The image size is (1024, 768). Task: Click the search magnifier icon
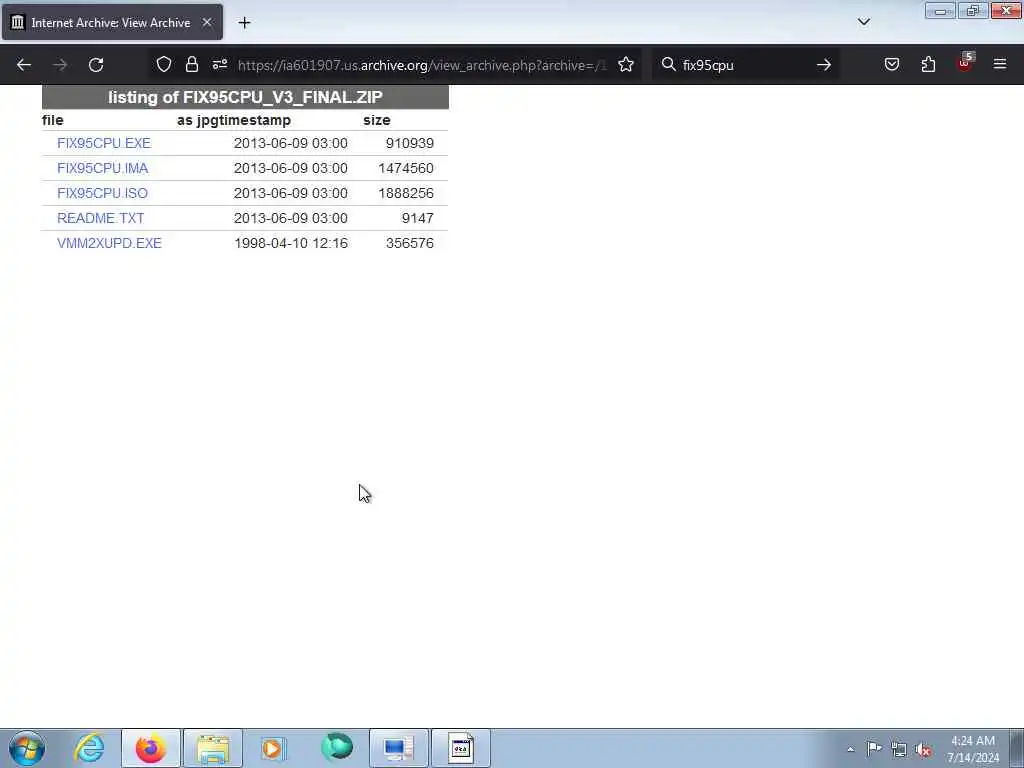[668, 64]
